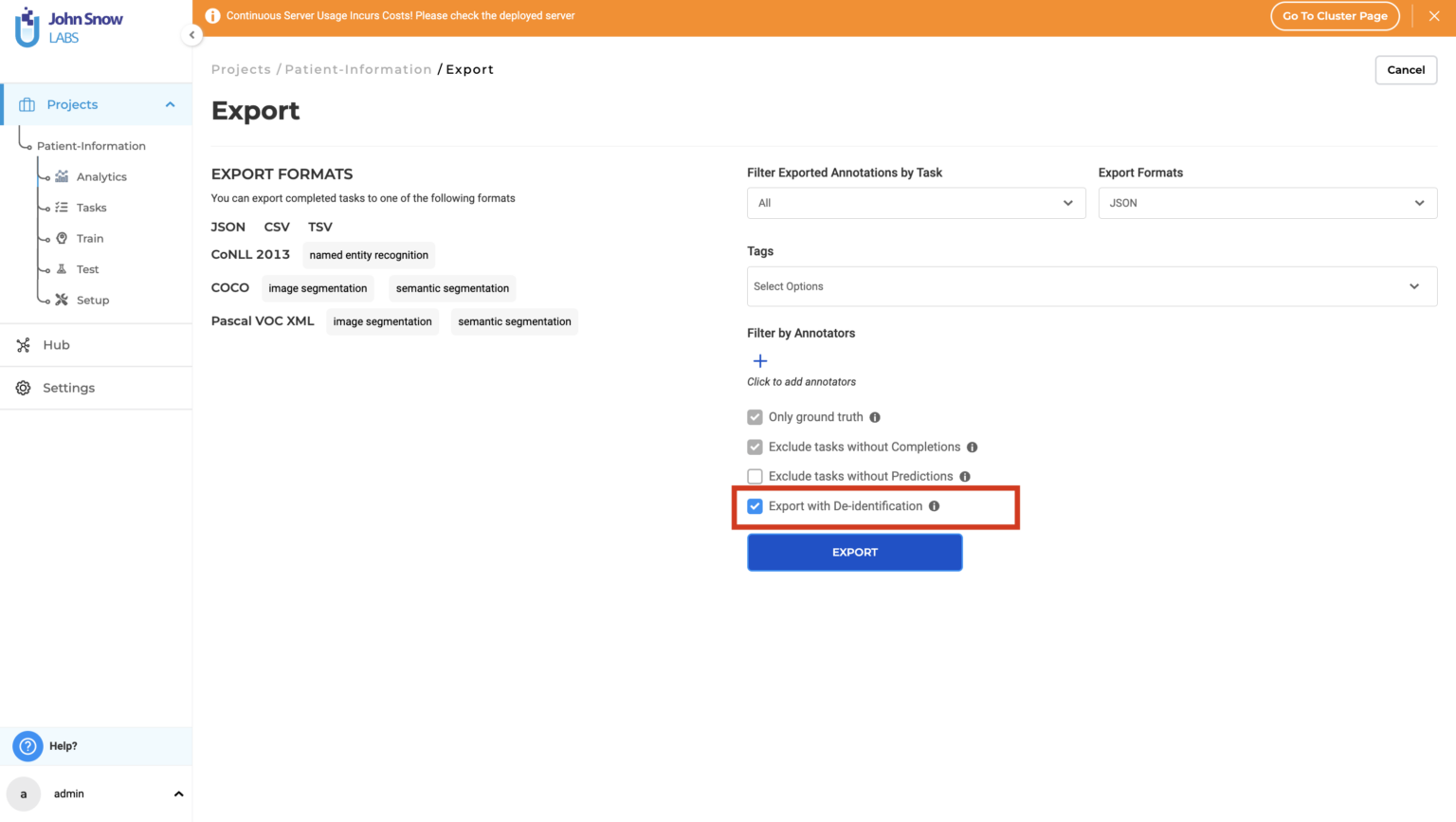Uncheck Export with De-identification
The width and height of the screenshot is (1456, 822).
click(755, 506)
